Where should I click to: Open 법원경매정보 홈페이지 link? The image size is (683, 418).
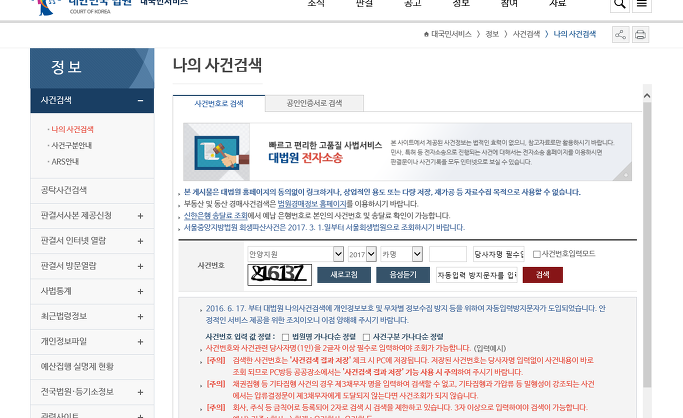tap(312, 204)
